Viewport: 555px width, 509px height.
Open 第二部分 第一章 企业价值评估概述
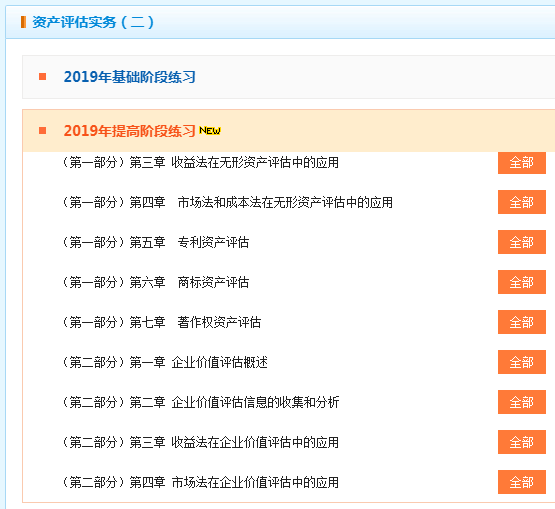pos(165,362)
